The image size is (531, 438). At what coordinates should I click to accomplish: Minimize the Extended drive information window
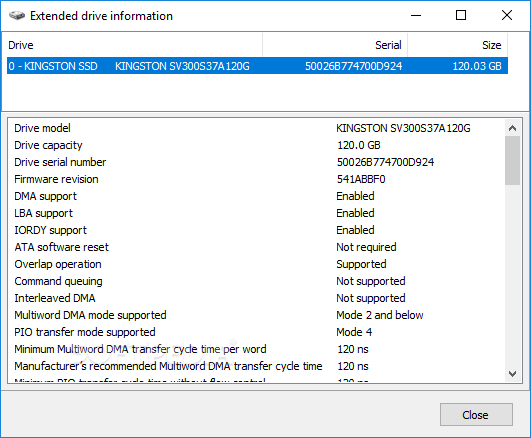pos(416,15)
